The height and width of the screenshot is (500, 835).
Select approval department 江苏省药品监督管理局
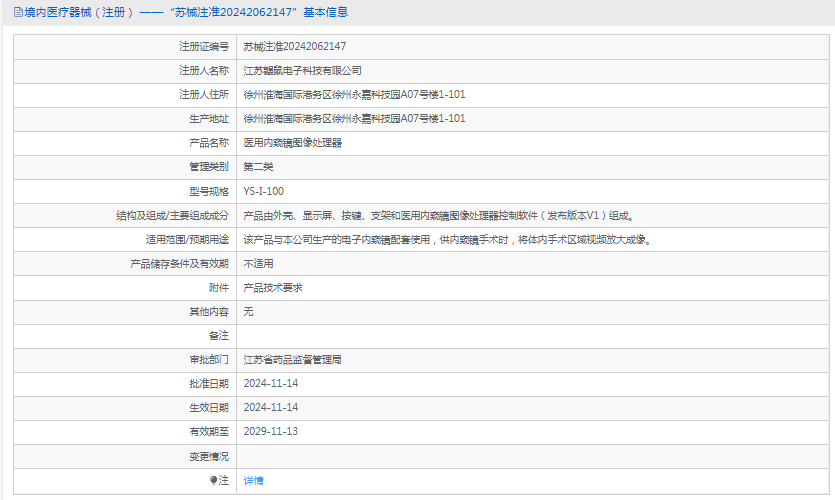click(x=292, y=360)
